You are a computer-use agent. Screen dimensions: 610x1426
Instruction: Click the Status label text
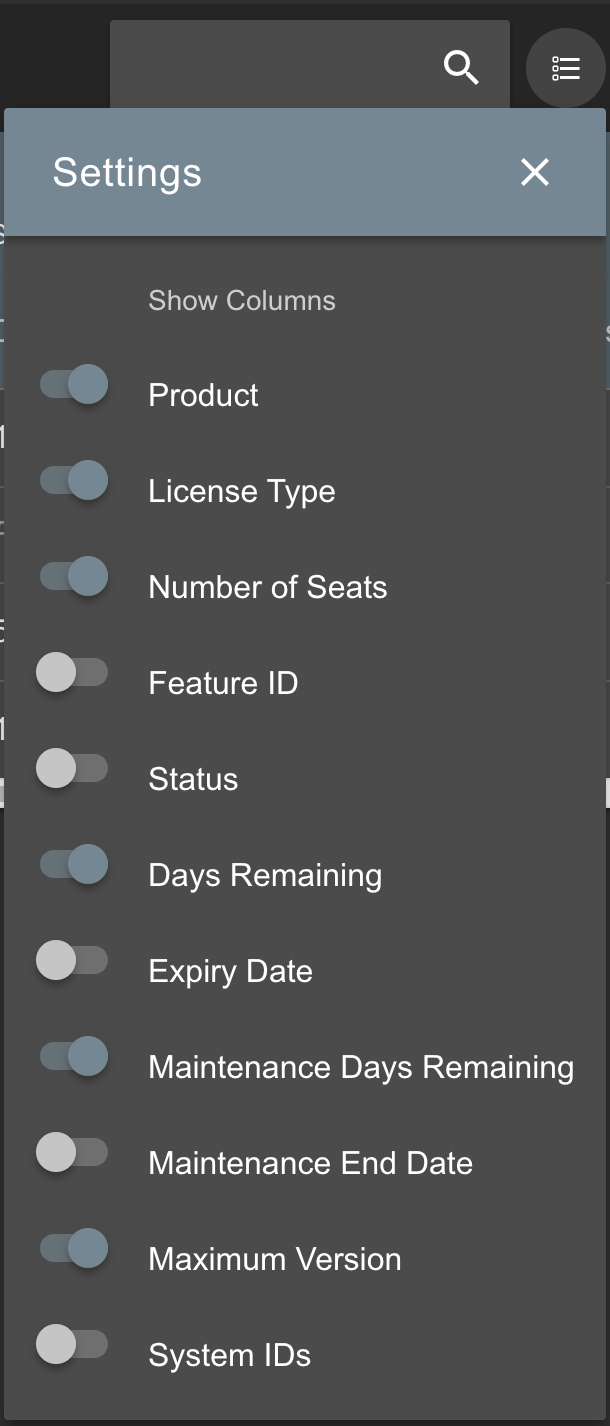point(193,779)
